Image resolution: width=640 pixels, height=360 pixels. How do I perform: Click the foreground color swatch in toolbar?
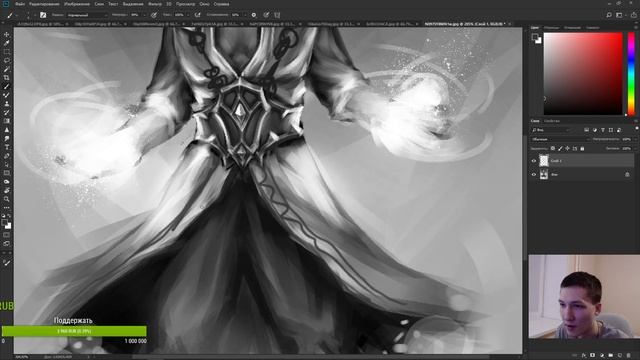(x=4, y=223)
